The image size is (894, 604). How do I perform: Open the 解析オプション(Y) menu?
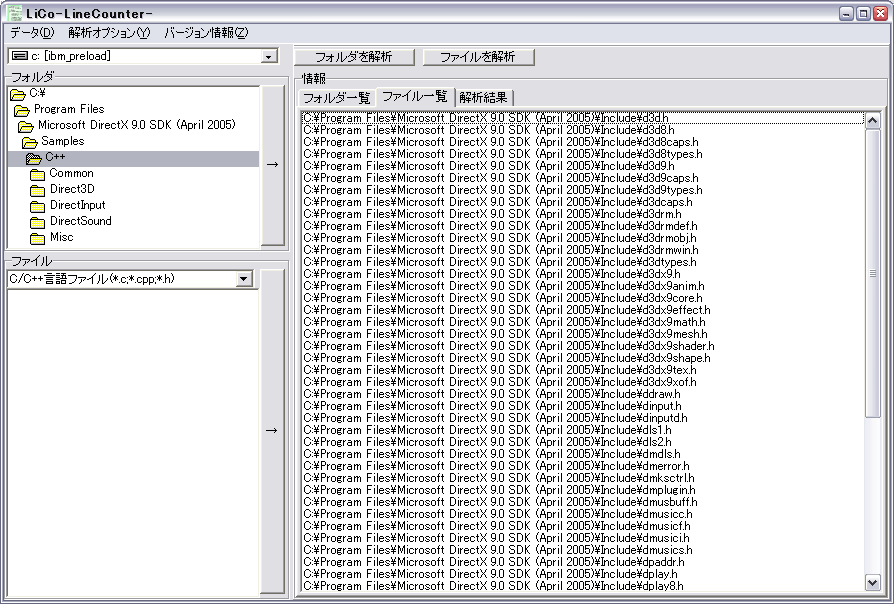pyautogui.click(x=109, y=33)
